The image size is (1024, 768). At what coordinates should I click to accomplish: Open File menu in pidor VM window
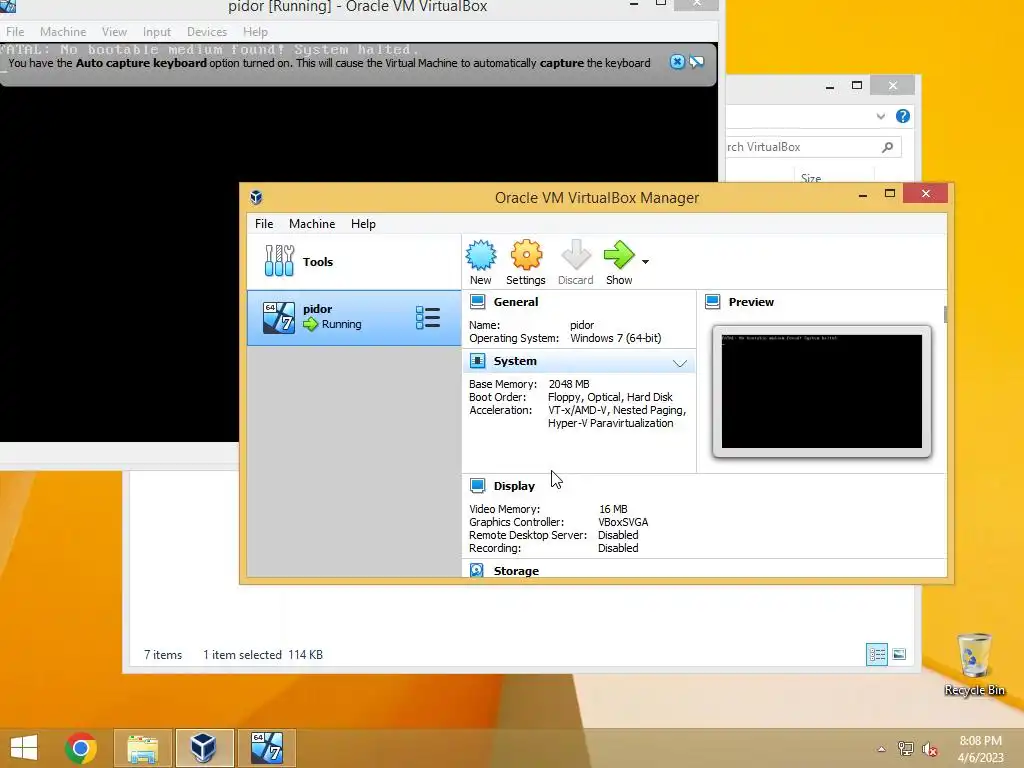coord(15,31)
